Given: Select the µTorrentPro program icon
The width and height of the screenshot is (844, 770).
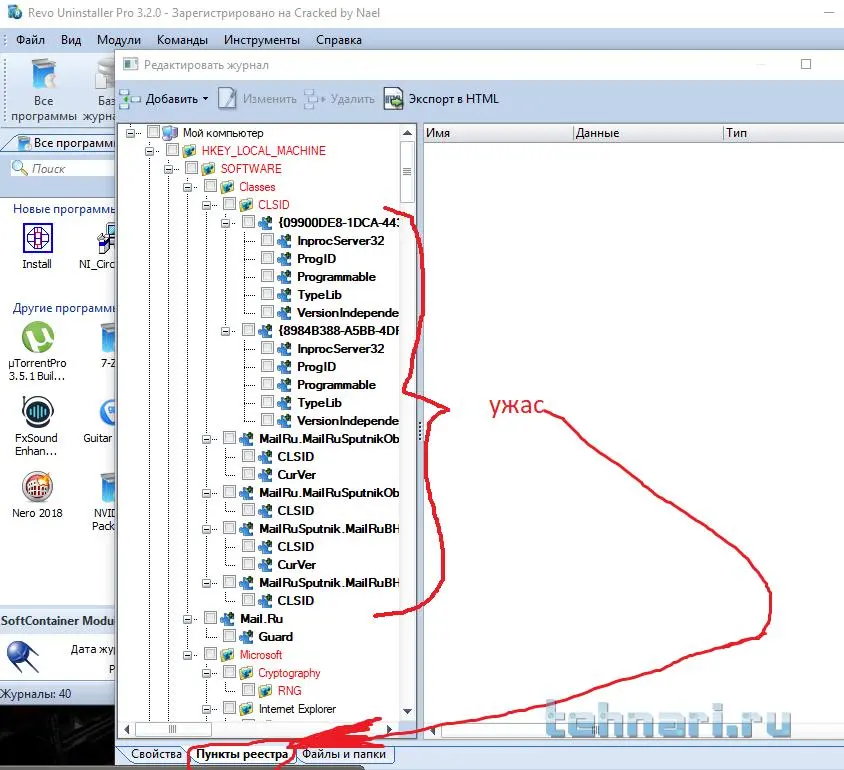Looking at the screenshot, I should tap(38, 337).
